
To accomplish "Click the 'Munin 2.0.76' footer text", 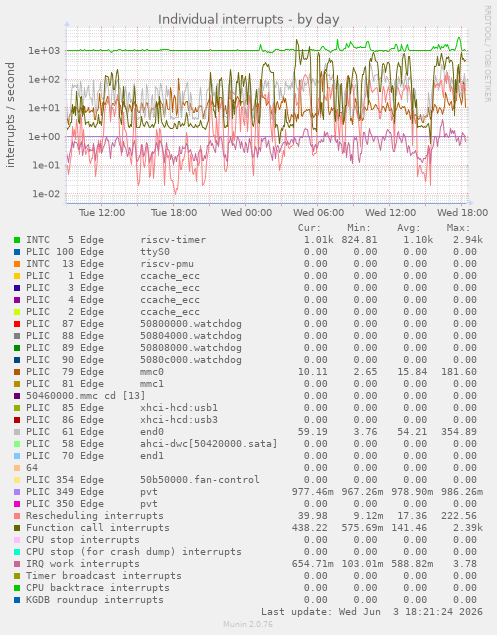I will pos(248,624).
